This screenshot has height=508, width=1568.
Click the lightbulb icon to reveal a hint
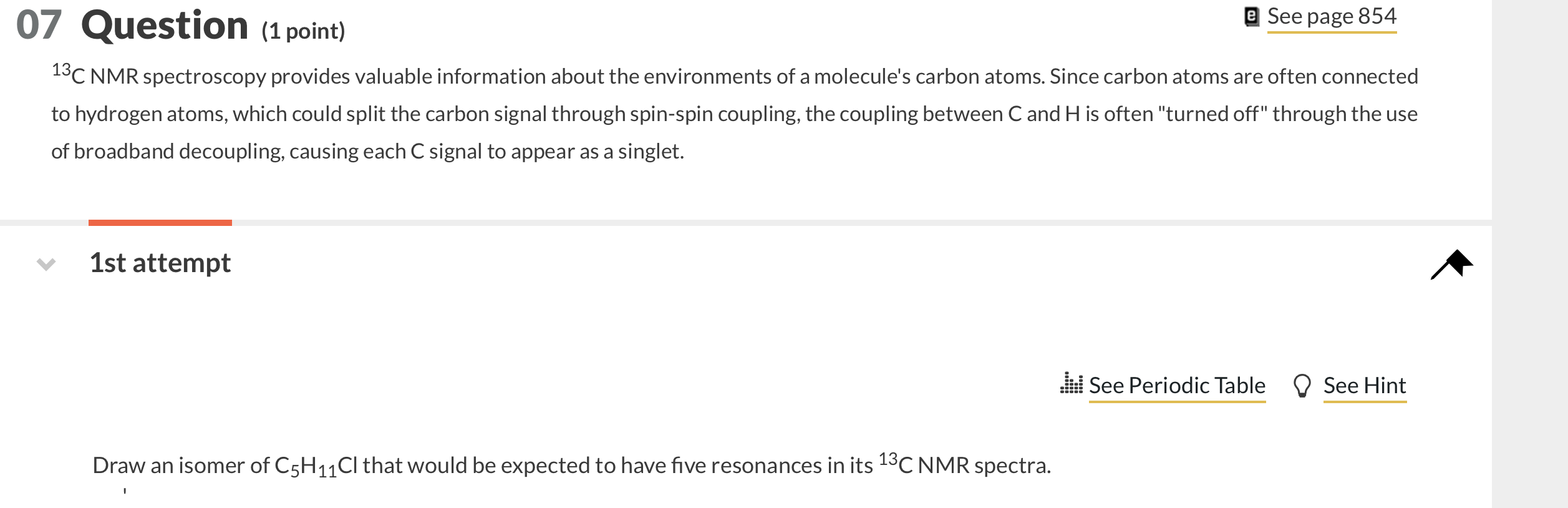click(1304, 386)
